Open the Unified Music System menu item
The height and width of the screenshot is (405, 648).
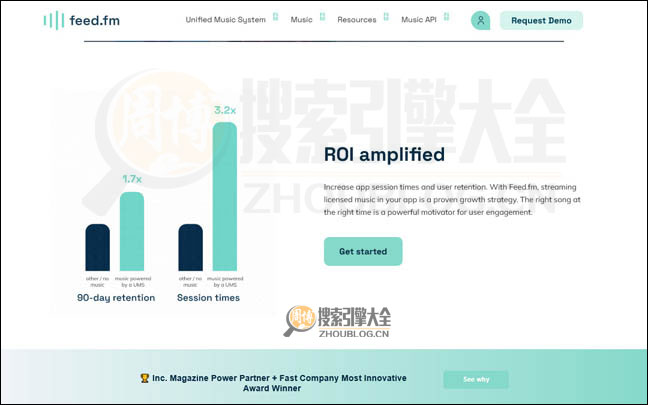(227, 20)
